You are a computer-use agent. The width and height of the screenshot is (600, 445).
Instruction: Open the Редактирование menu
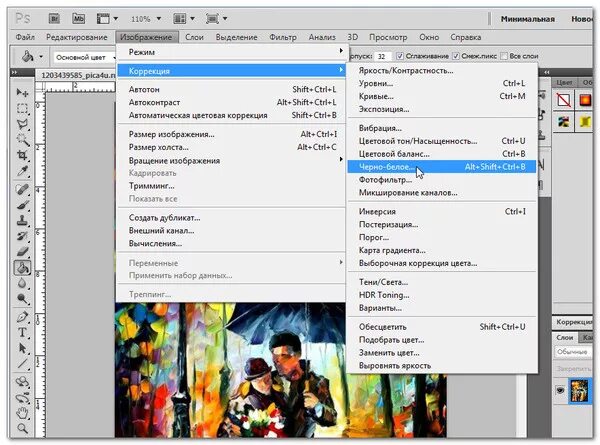coord(77,37)
